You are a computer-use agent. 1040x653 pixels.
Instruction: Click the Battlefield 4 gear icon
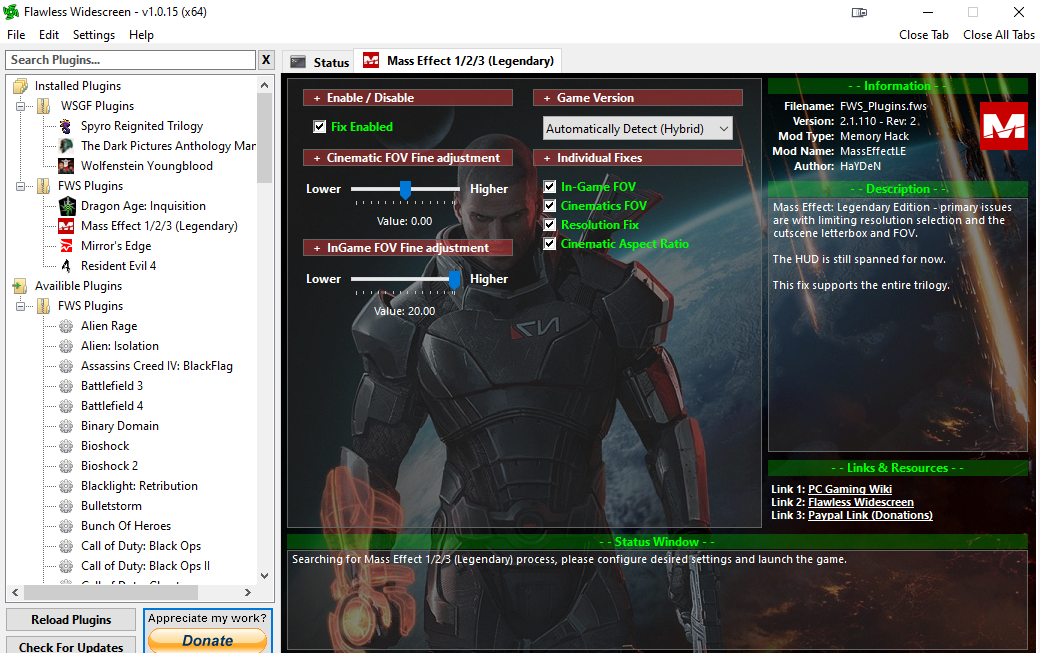pos(66,406)
